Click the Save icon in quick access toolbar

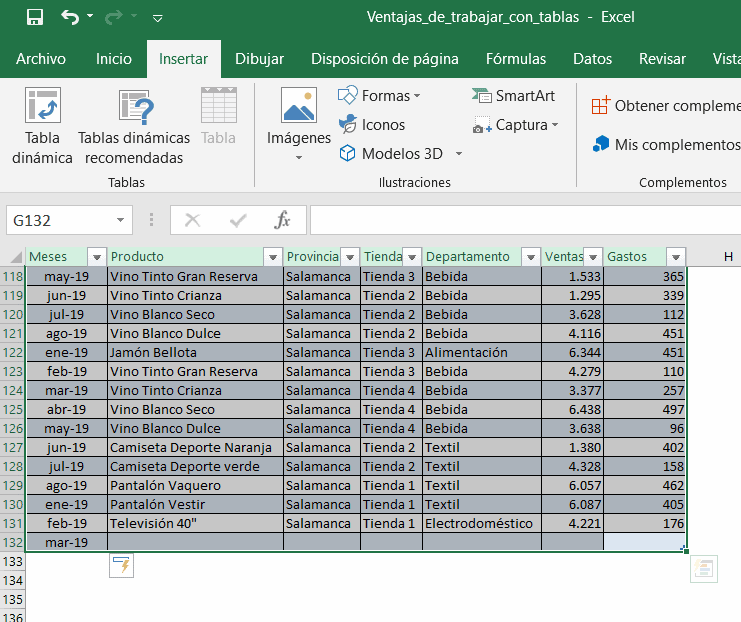(x=34, y=17)
